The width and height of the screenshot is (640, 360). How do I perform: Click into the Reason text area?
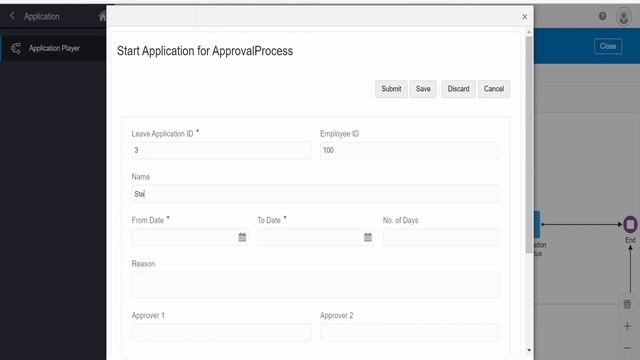316,285
